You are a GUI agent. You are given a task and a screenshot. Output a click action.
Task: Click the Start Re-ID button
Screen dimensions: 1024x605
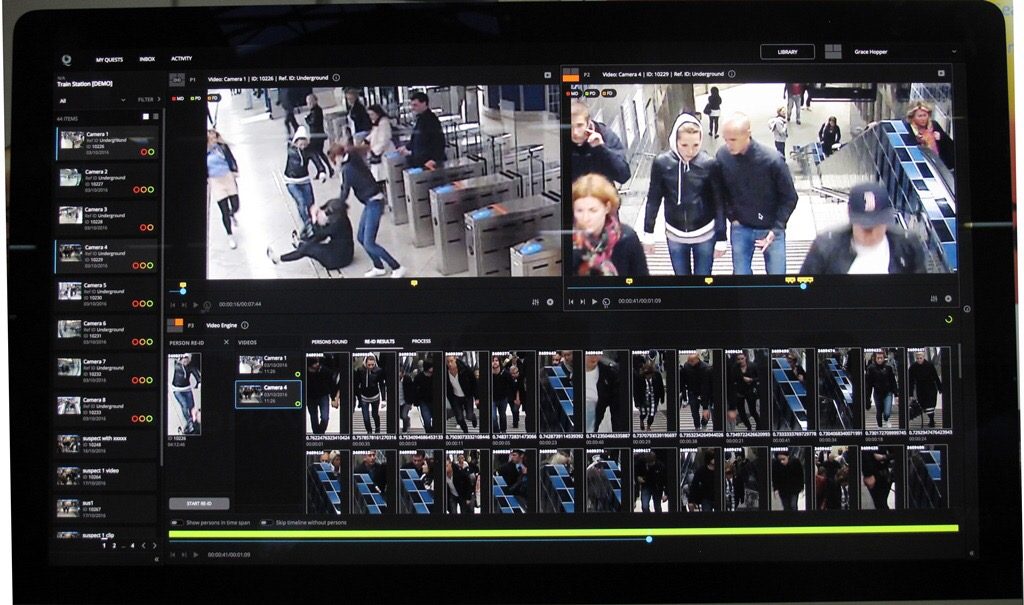[x=199, y=503]
